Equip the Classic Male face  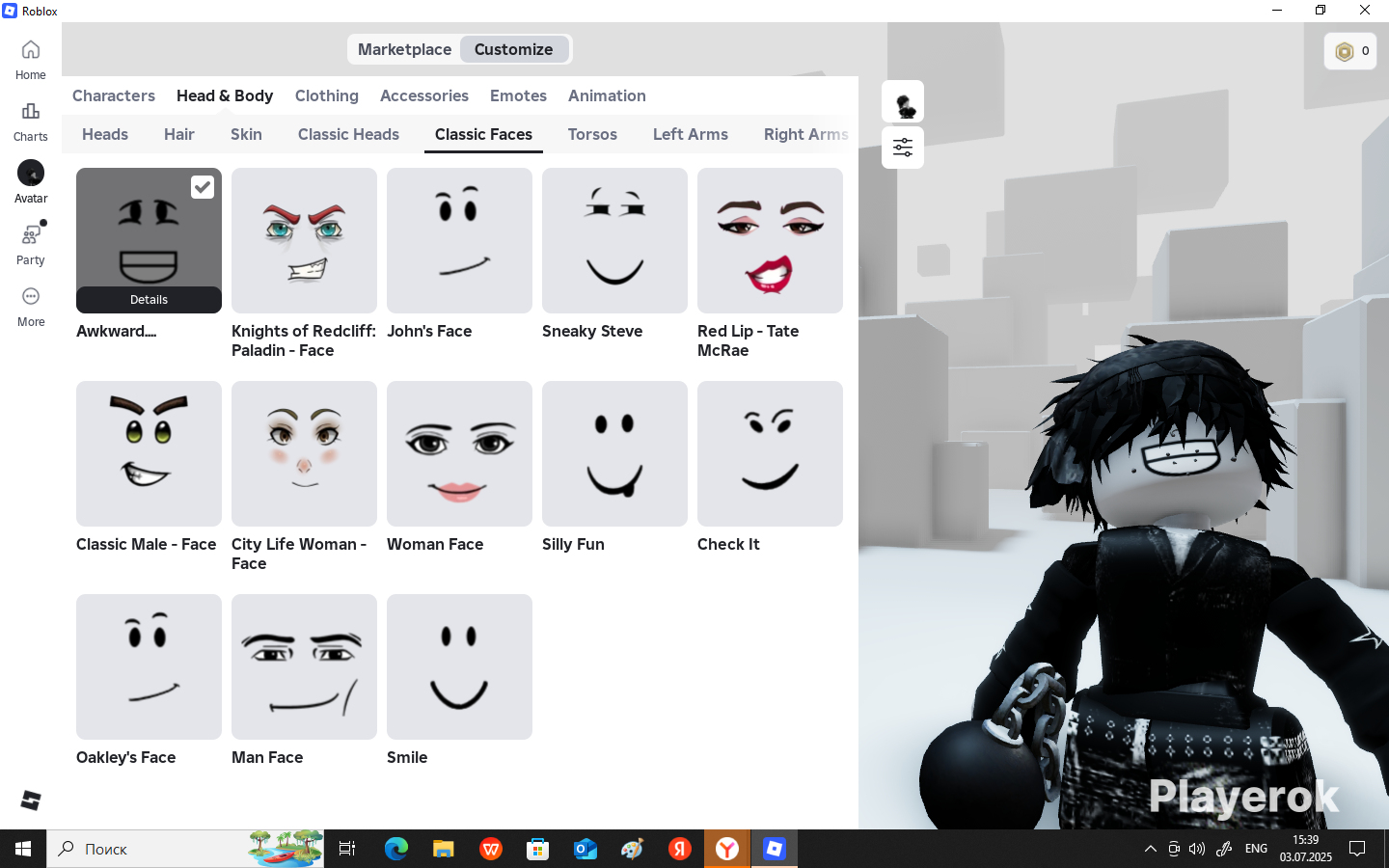[x=149, y=453]
